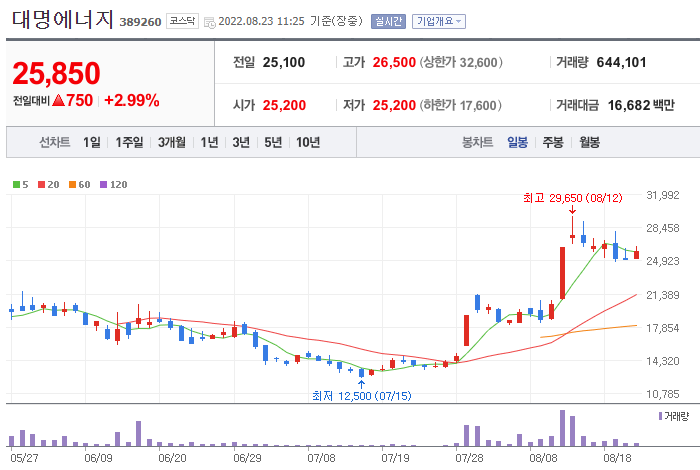The image size is (700, 470).
Task: Click the green 5-day moving average swatch
Action: click(x=17, y=184)
